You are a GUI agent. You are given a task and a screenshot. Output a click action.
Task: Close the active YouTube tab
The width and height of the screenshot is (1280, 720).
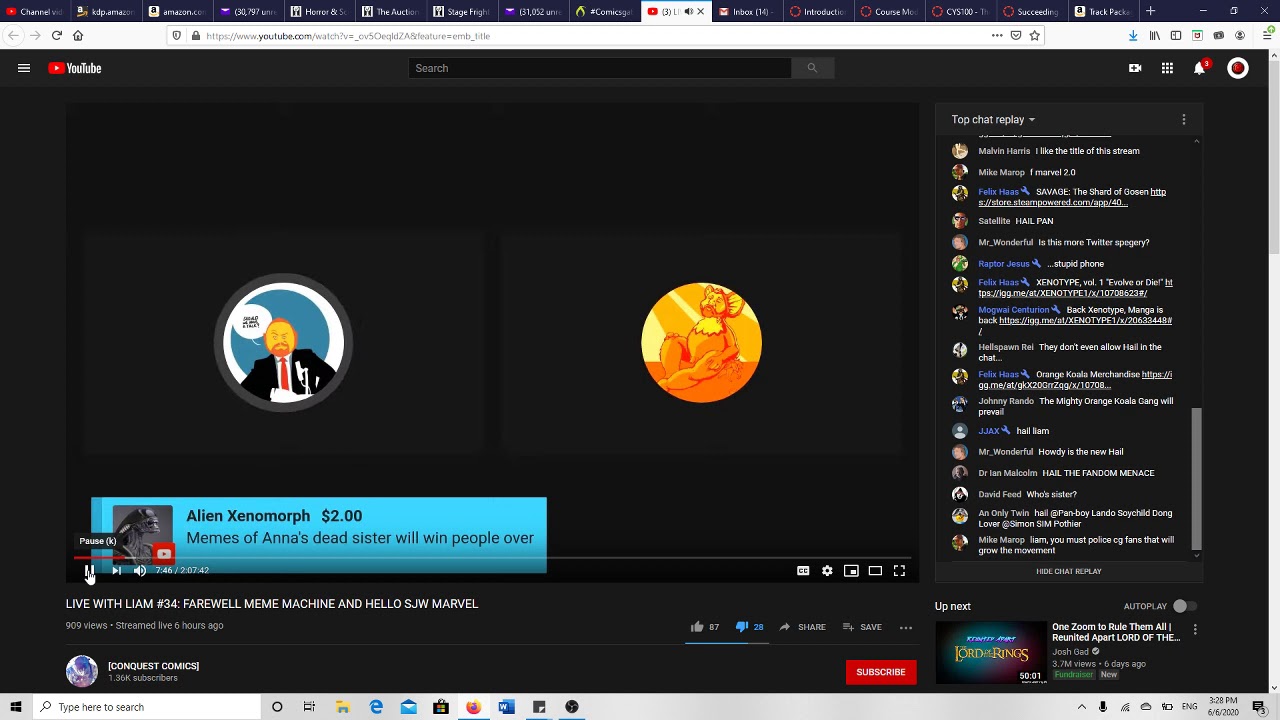click(x=700, y=12)
